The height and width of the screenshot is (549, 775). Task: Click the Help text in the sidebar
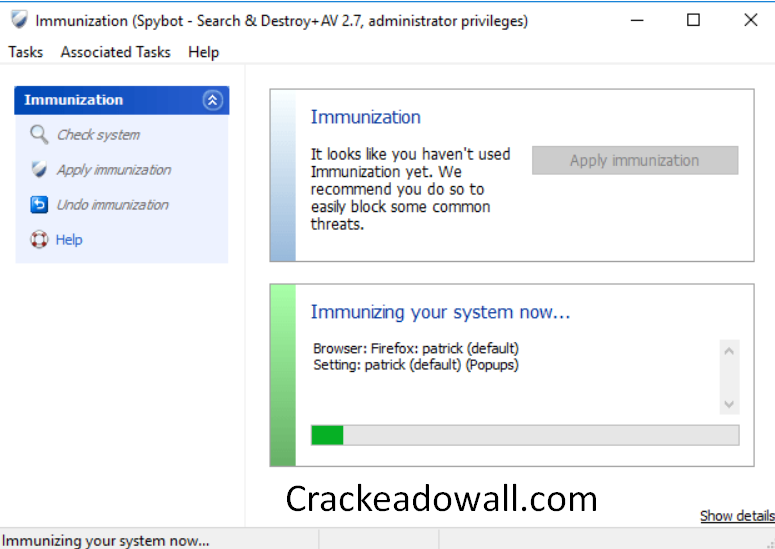(69, 240)
